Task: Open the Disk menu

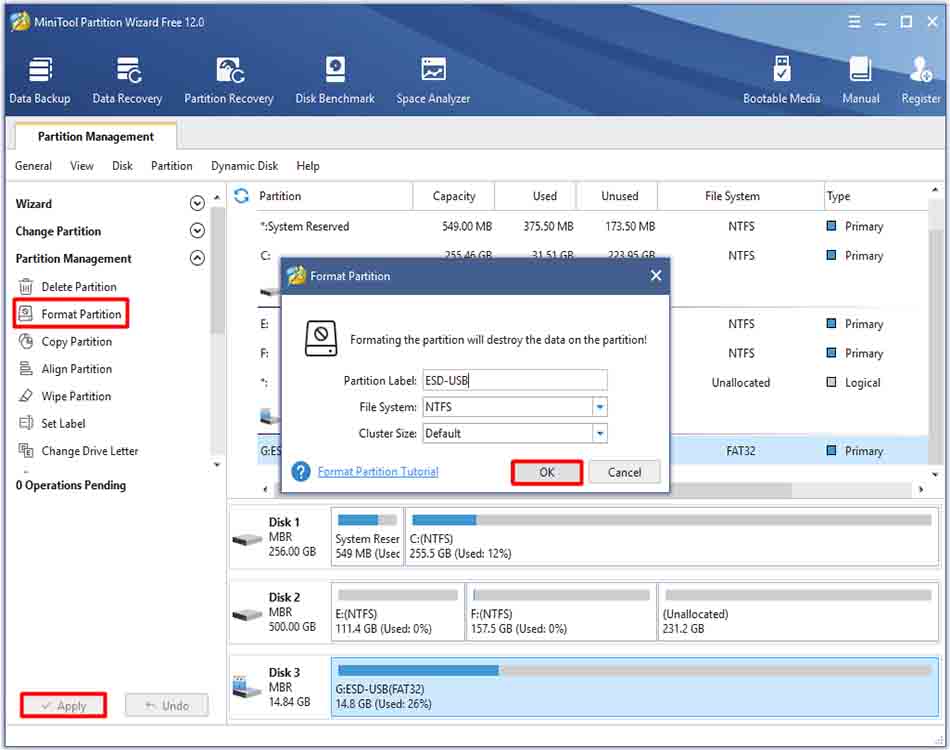Action: [122, 166]
